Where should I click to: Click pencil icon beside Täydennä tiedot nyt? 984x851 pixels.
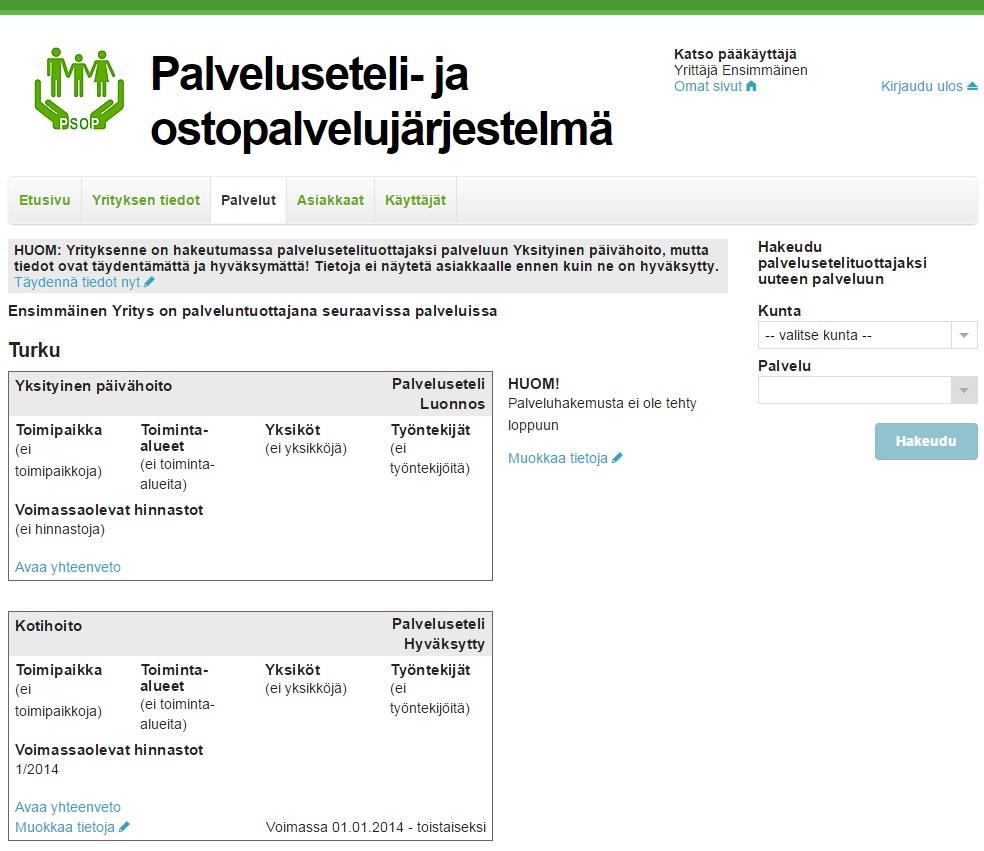coord(149,282)
